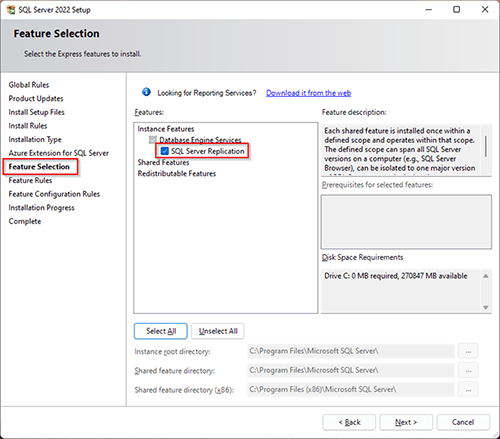Browse for the instance root directory

468,351
